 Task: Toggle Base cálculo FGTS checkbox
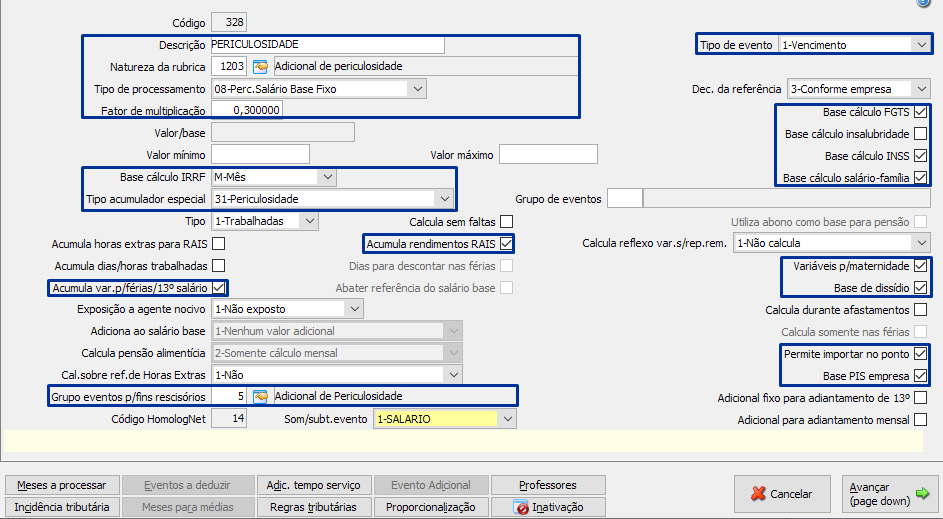tap(920, 112)
